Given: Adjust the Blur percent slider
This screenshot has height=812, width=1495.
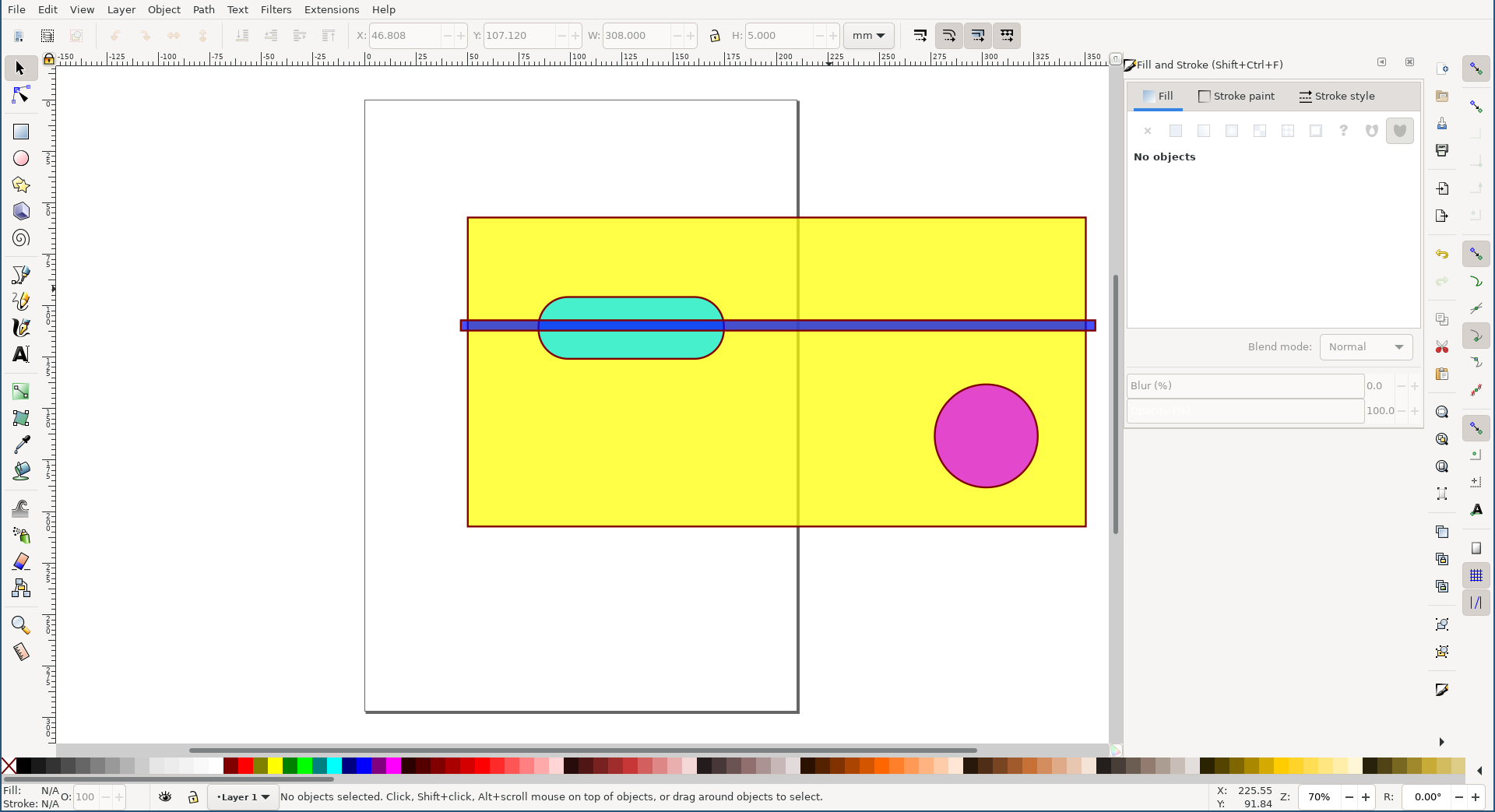Looking at the screenshot, I should pyautogui.click(x=1245, y=386).
